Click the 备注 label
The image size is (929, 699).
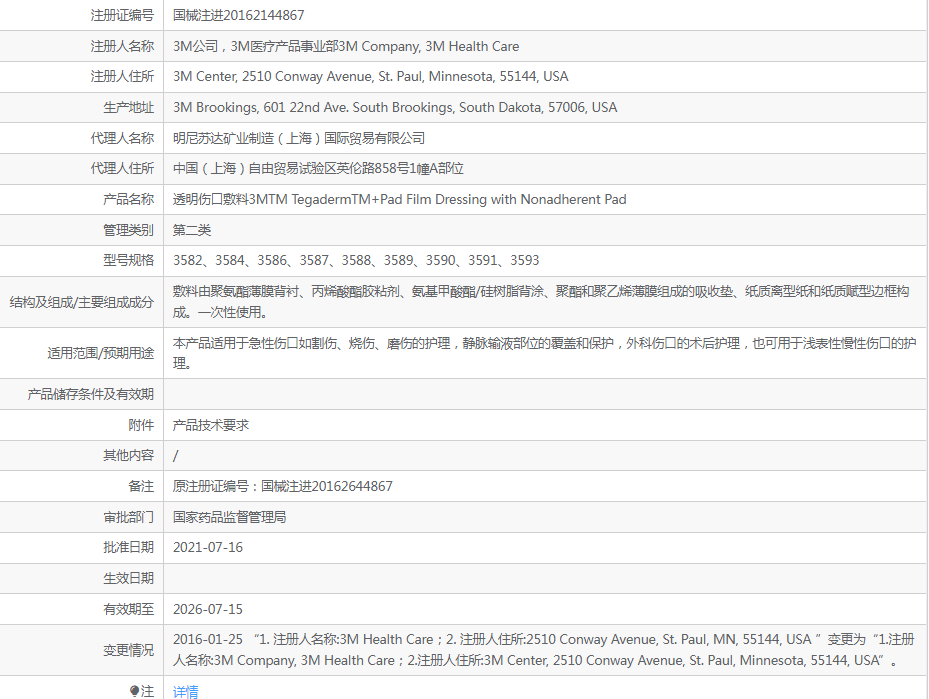pos(141,486)
